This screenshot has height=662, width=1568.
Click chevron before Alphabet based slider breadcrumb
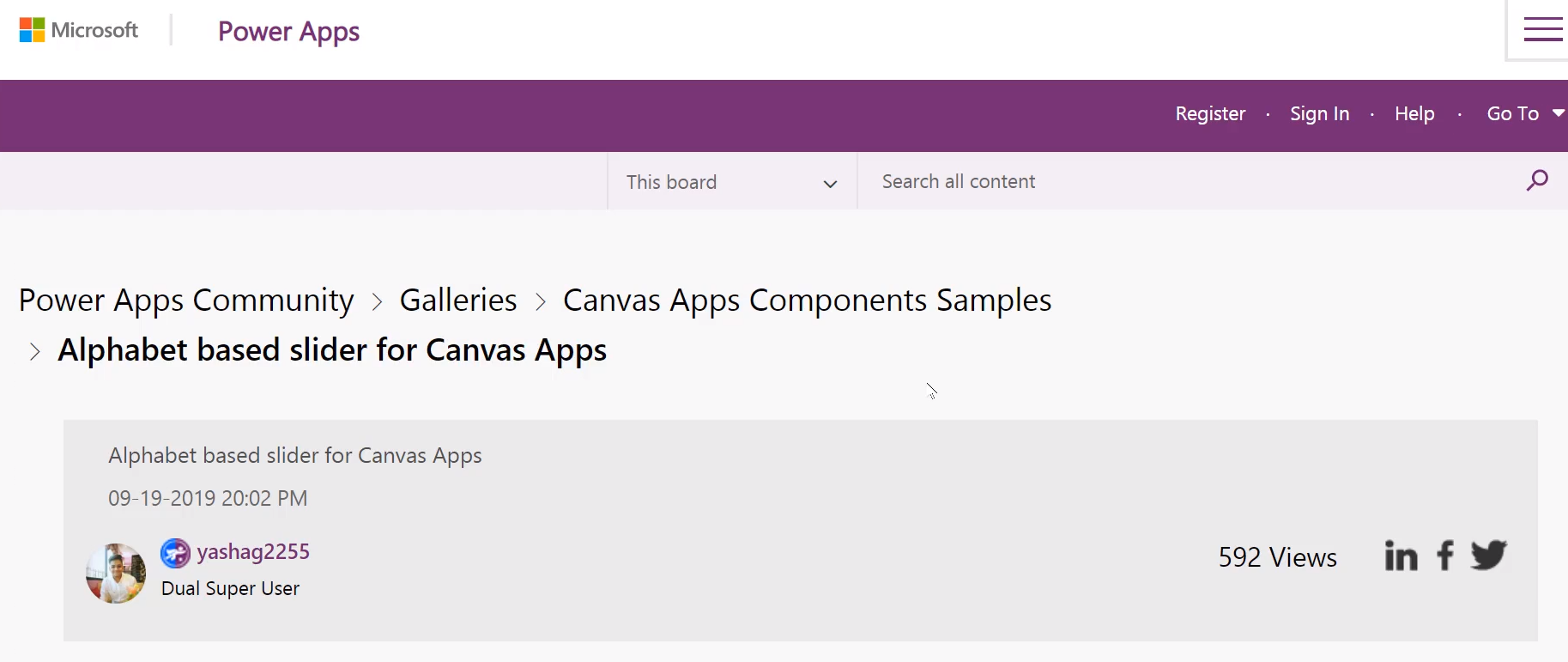(34, 351)
